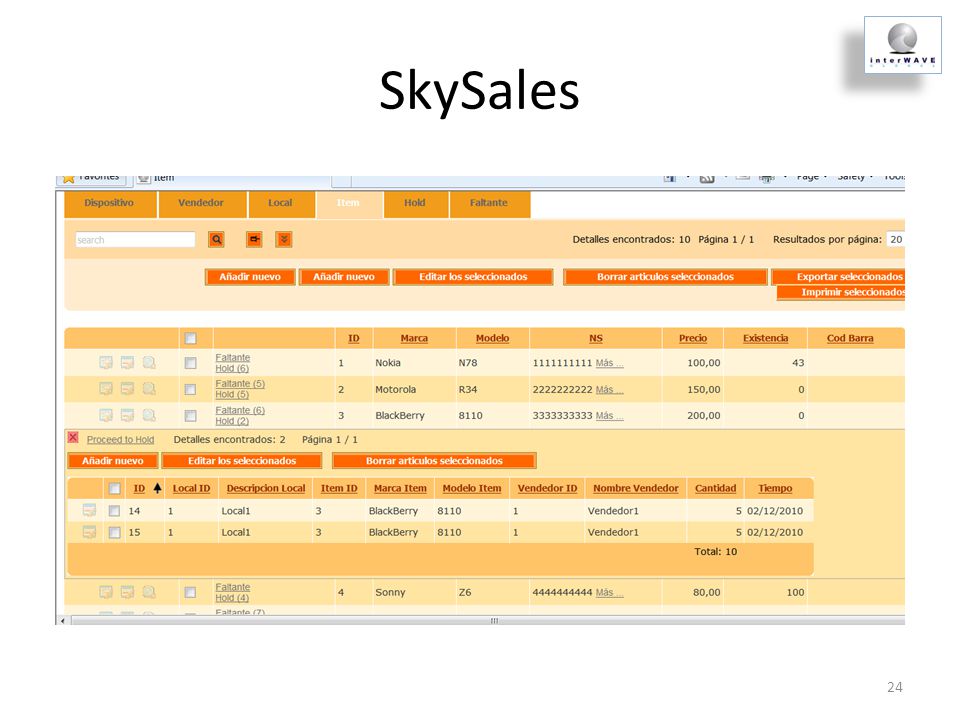
Task: Expand options with the orange double-chevron icon
Action: 283,239
